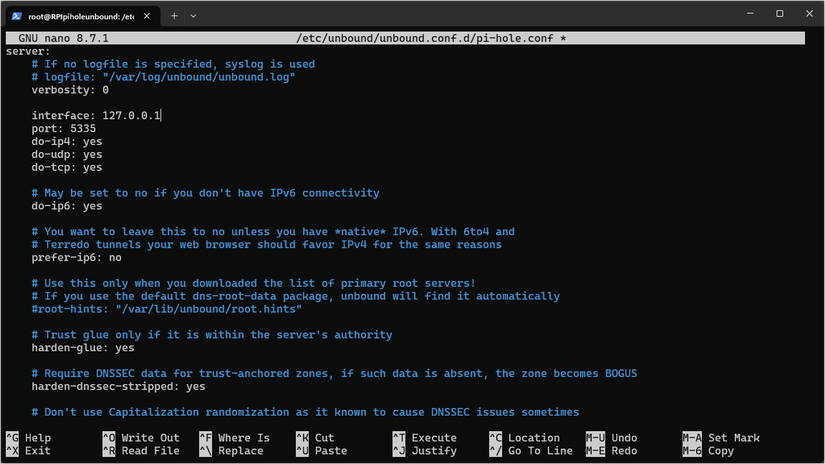Click the 'do-ip4: yes' line
The height and width of the screenshot is (464, 825).
click(67, 142)
